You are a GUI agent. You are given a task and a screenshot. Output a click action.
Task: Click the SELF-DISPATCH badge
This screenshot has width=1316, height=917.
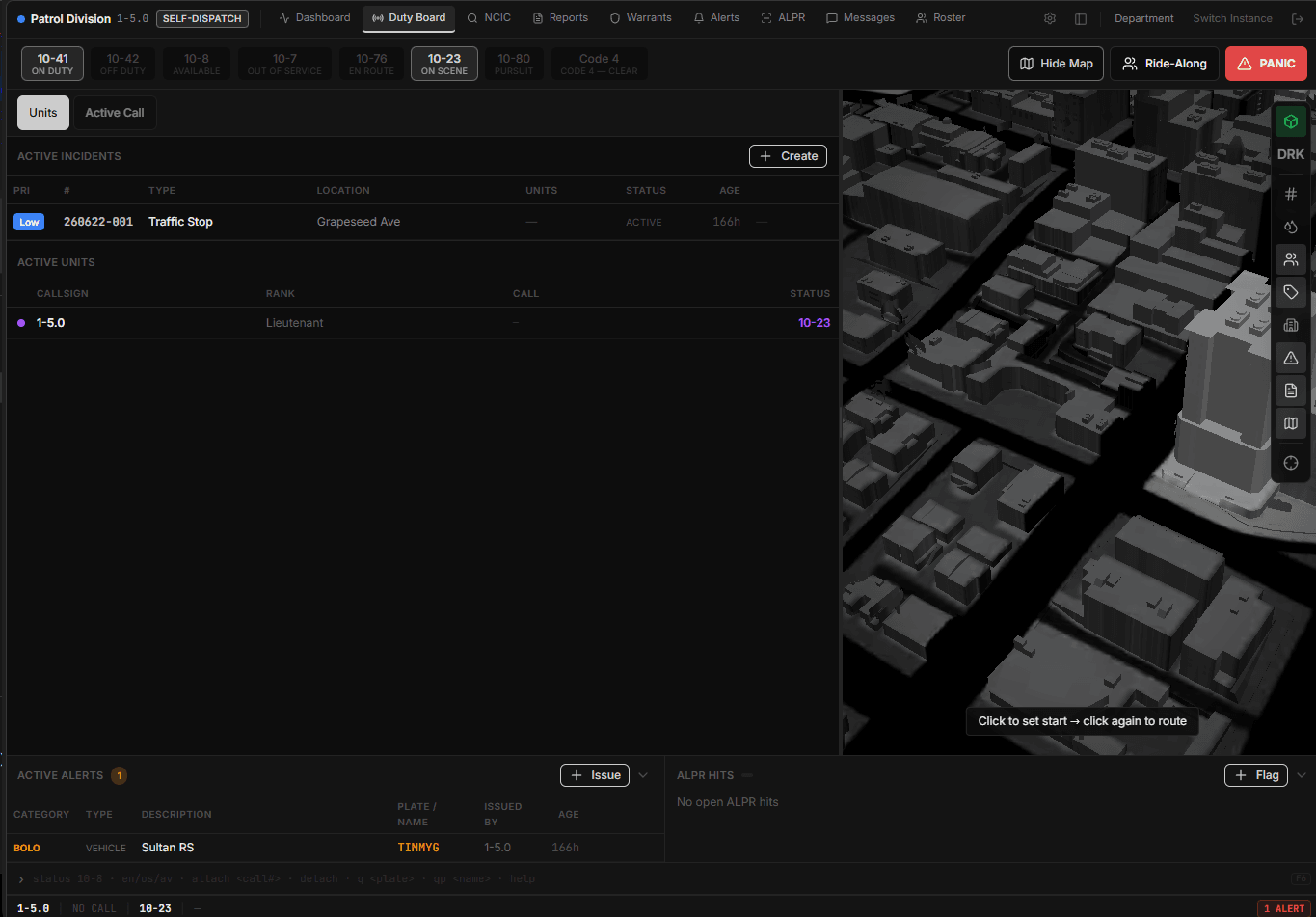point(202,18)
